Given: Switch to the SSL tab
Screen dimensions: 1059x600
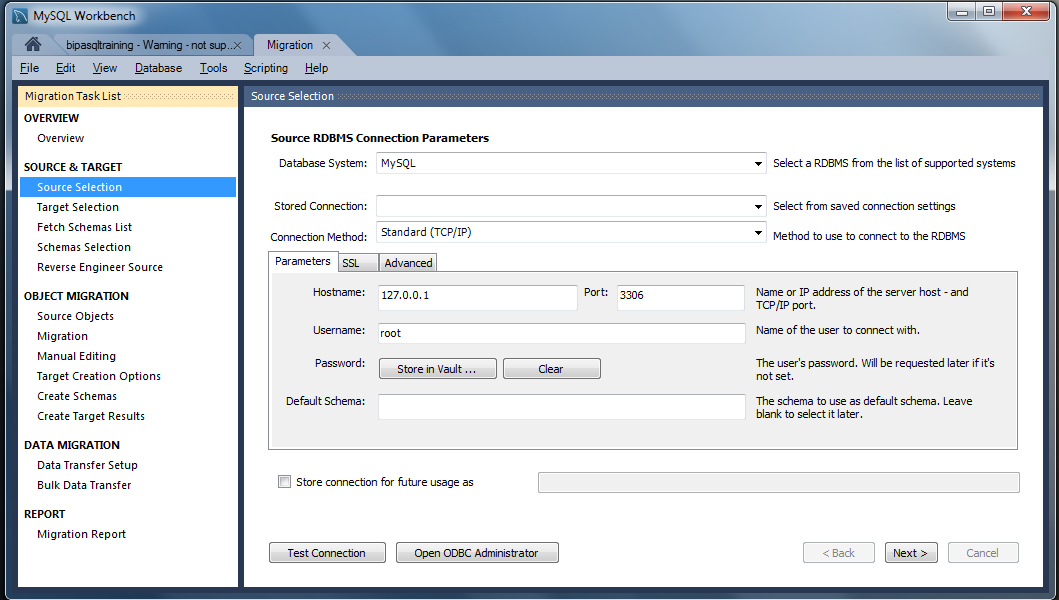Looking at the screenshot, I should [x=350, y=263].
